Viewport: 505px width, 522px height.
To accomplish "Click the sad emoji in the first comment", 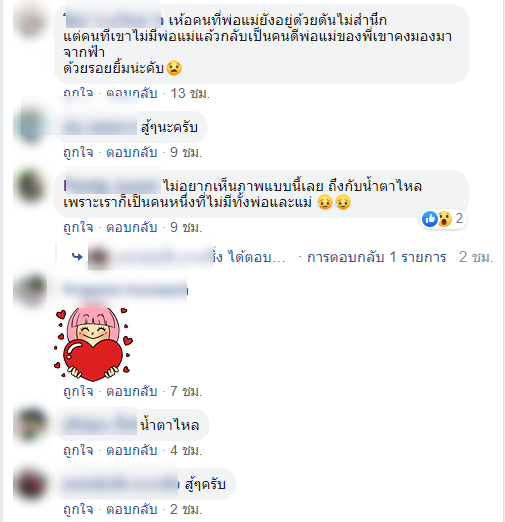I will point(174,68).
